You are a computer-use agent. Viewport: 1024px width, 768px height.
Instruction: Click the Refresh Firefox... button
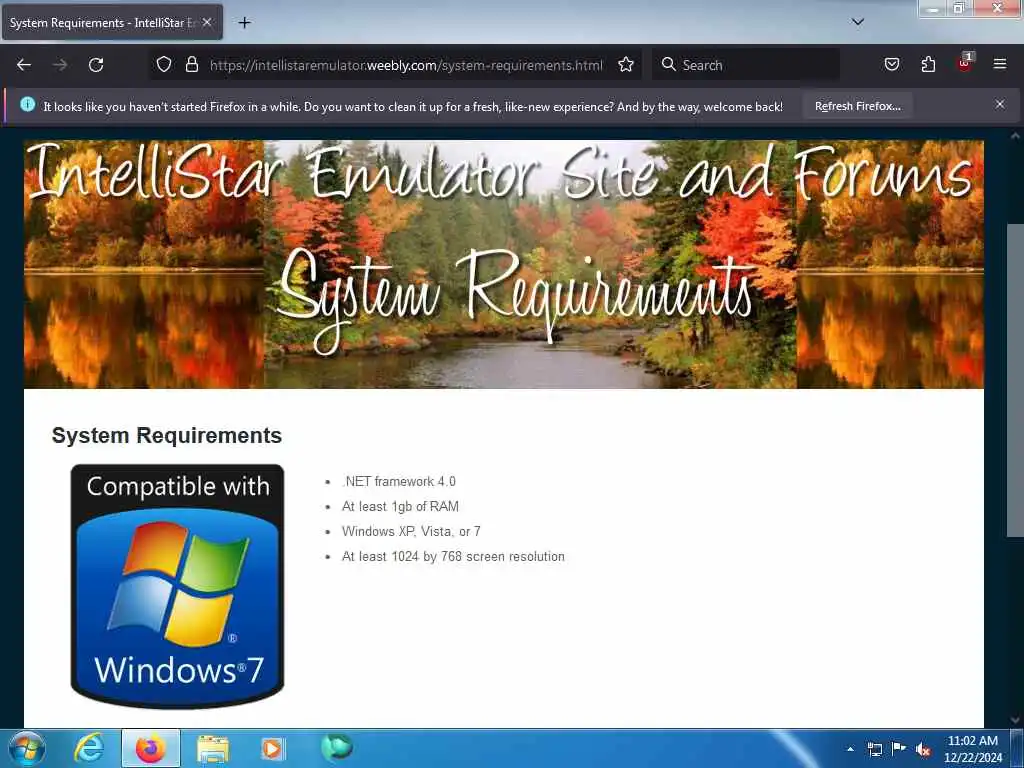pos(857,106)
